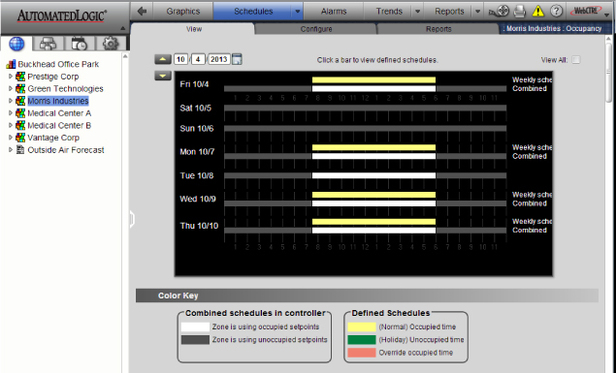Screen dimensions: 616x373
Task: Open the help question mark icon
Action: tap(556, 11)
